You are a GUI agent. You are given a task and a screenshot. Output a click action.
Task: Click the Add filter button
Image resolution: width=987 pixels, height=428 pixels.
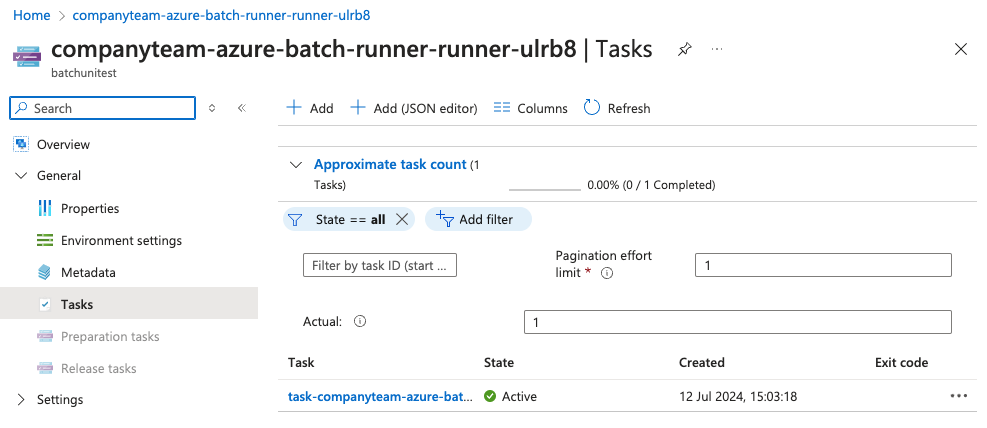477,220
